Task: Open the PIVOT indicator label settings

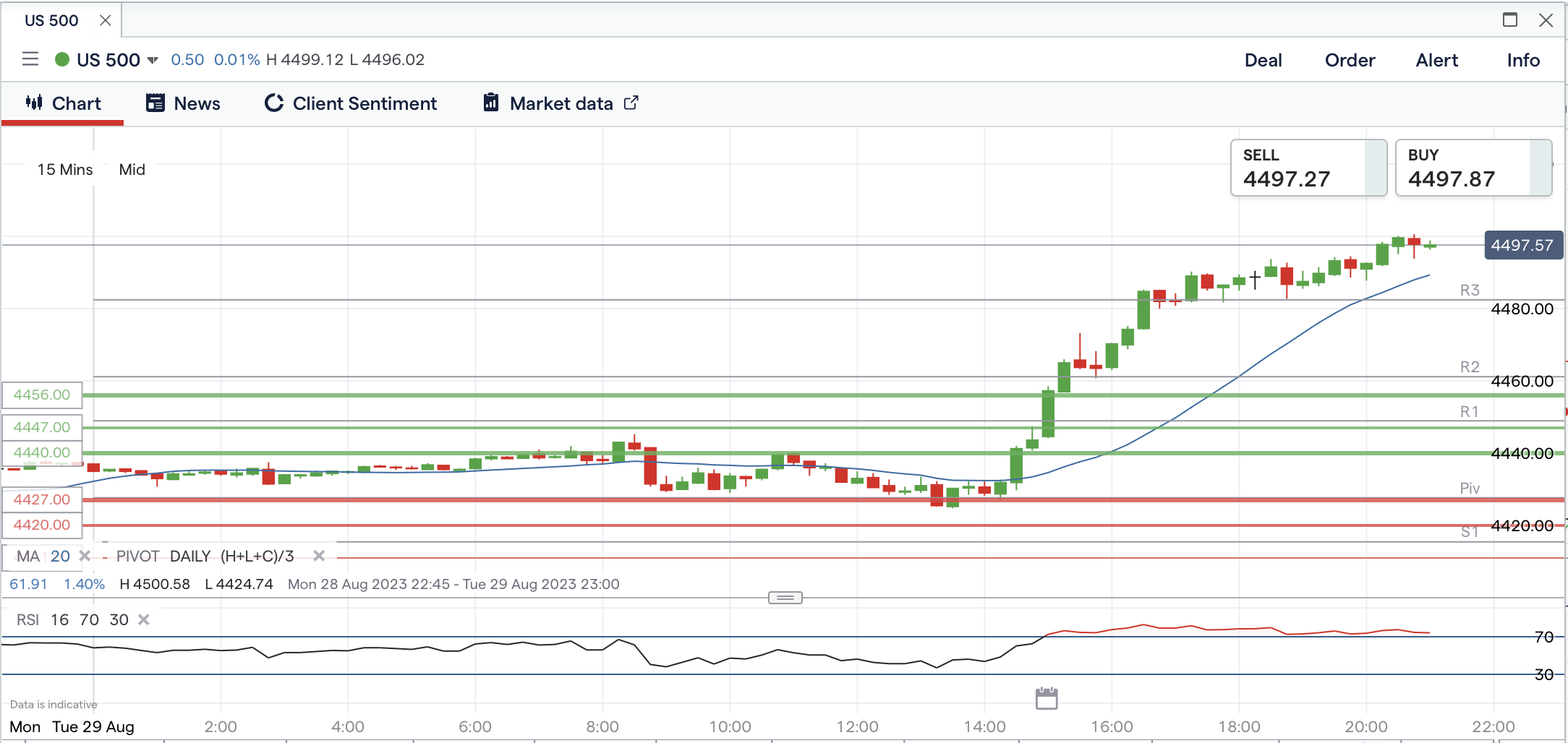Action: (x=137, y=556)
